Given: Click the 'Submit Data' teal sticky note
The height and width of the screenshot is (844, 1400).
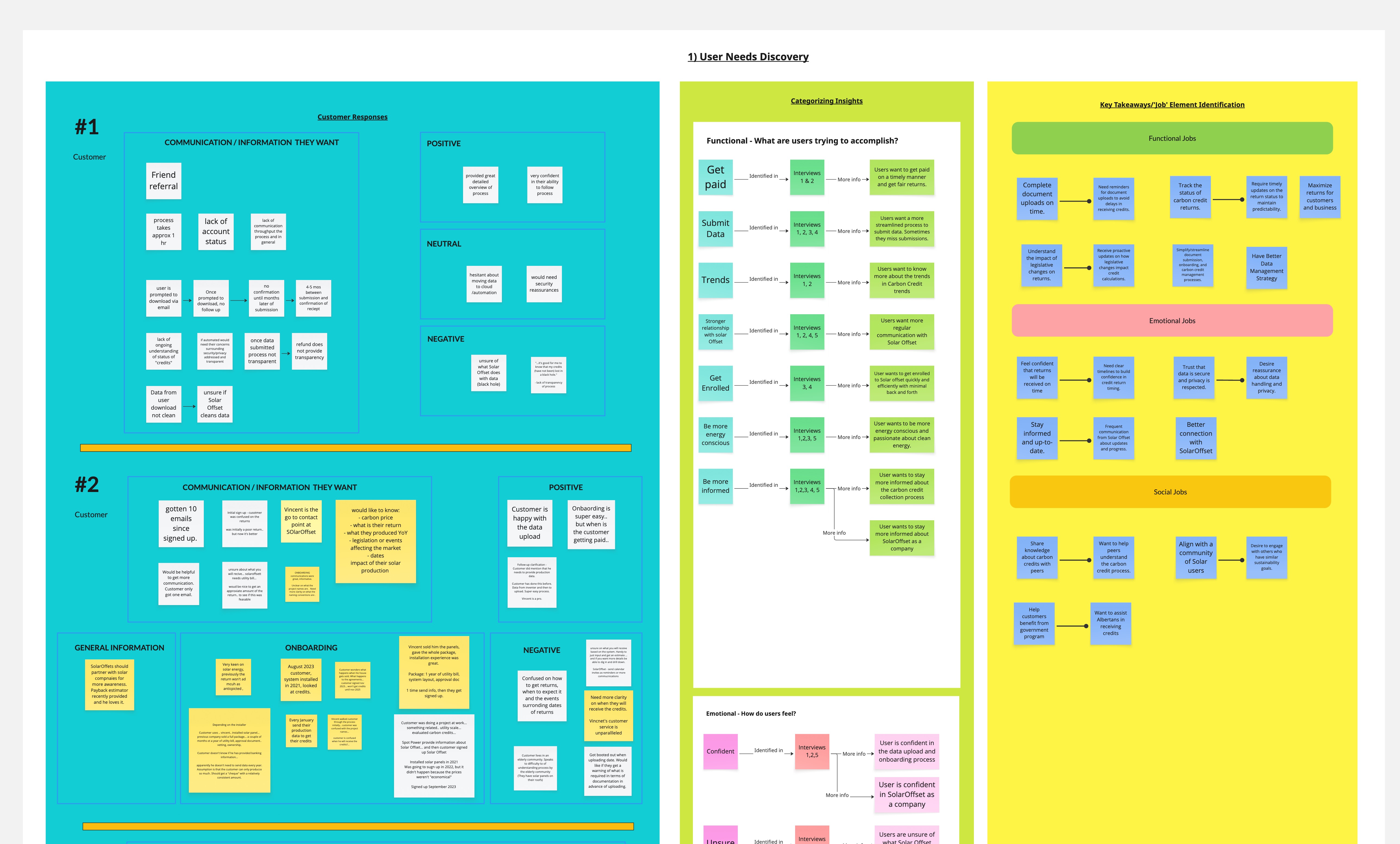Looking at the screenshot, I should point(715,229).
